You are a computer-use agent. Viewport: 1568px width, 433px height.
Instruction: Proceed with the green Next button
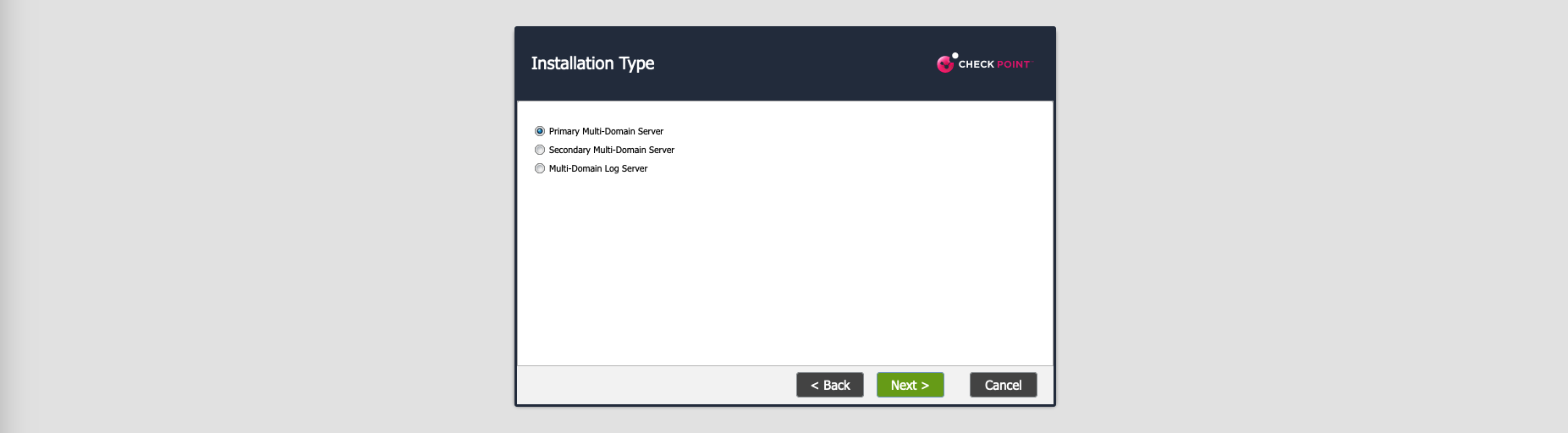click(910, 385)
